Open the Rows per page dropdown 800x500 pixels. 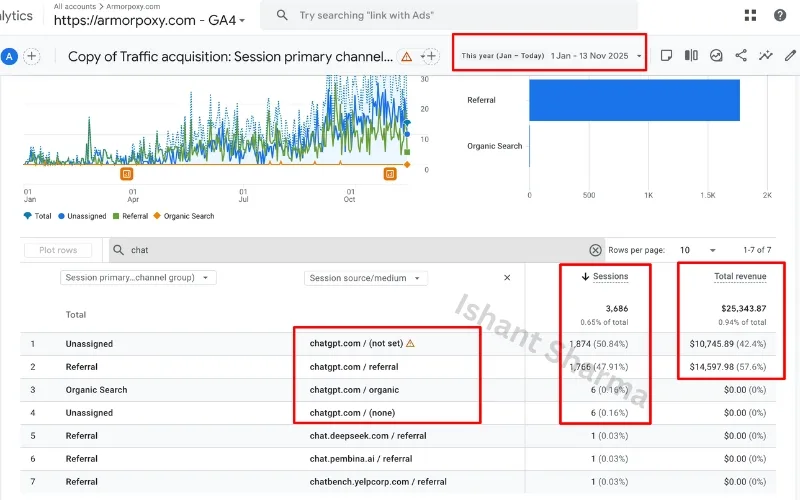click(696, 250)
